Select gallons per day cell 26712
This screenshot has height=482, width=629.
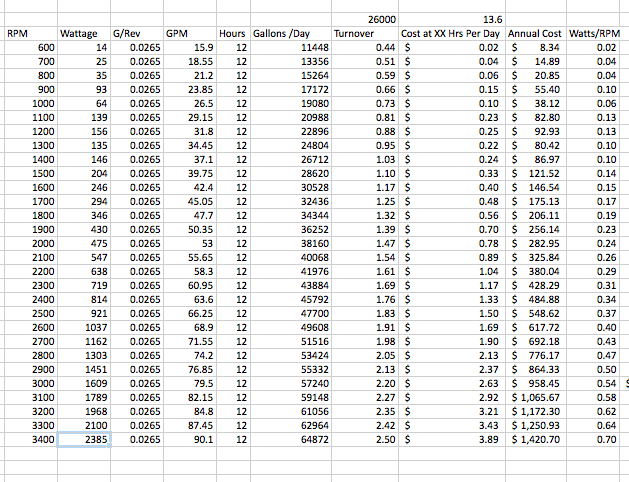291,160
